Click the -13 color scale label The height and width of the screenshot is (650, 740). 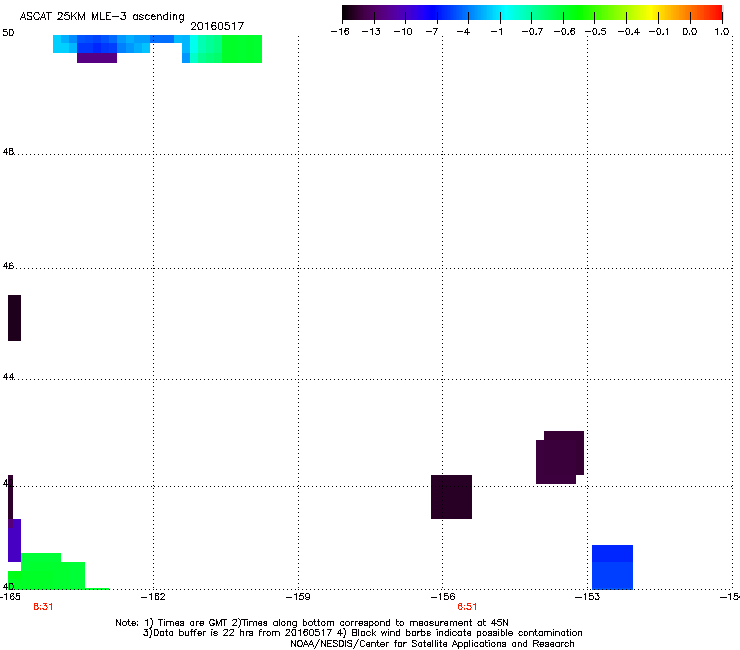371,32
